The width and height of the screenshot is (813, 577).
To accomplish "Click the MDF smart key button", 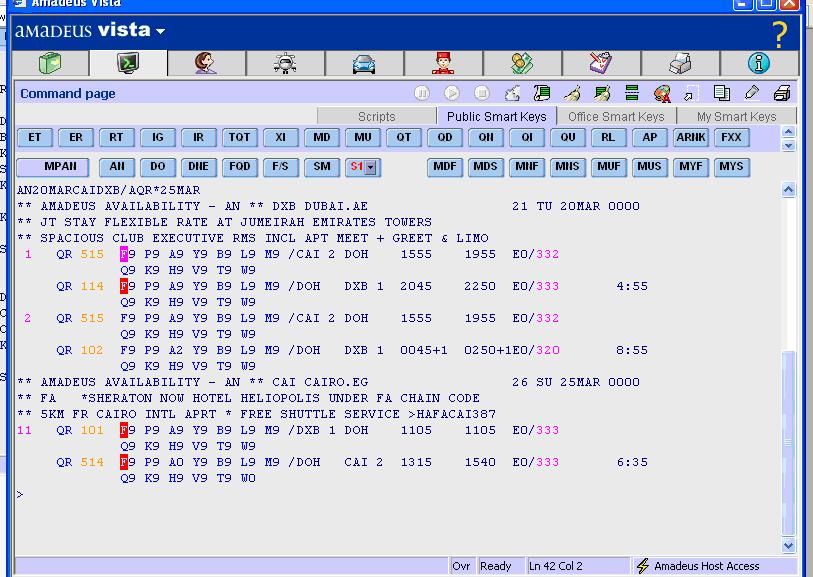I will click(x=444, y=167).
